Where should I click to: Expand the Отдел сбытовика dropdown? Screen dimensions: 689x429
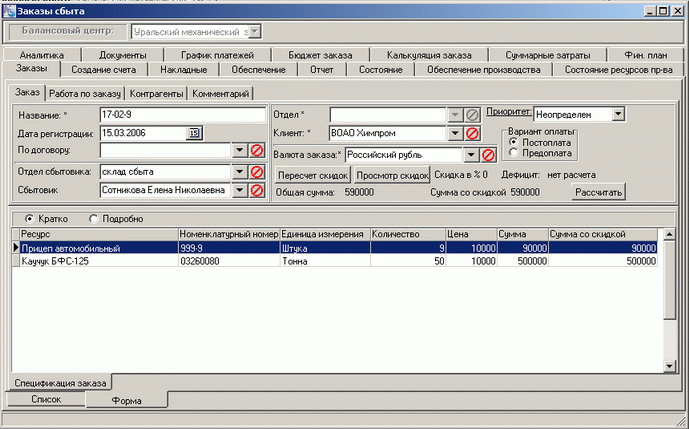click(x=239, y=172)
